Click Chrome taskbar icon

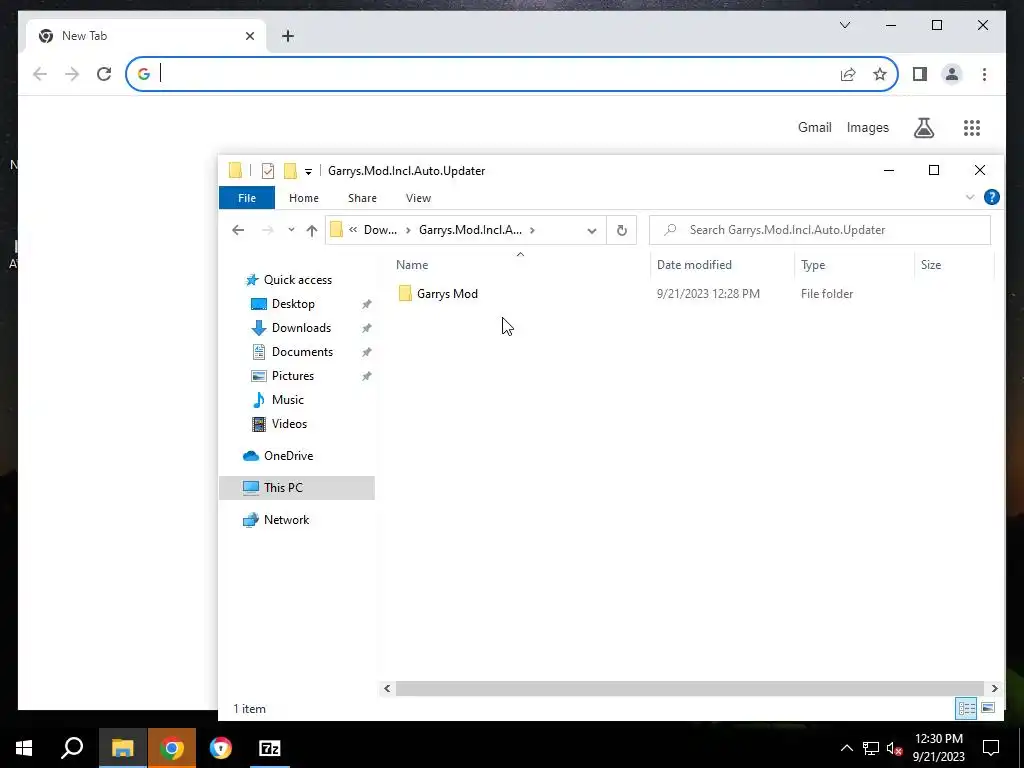171,748
